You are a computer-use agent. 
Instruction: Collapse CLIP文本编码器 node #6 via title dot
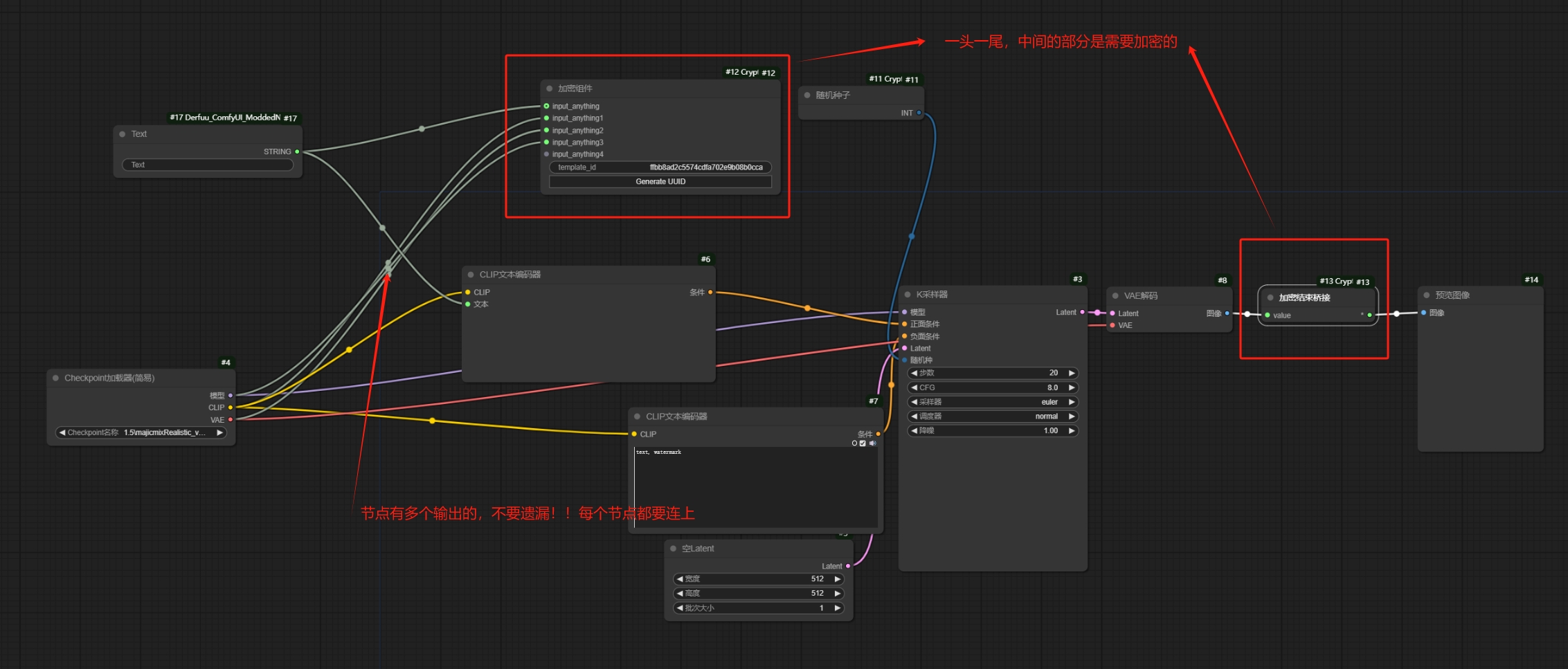(x=471, y=275)
